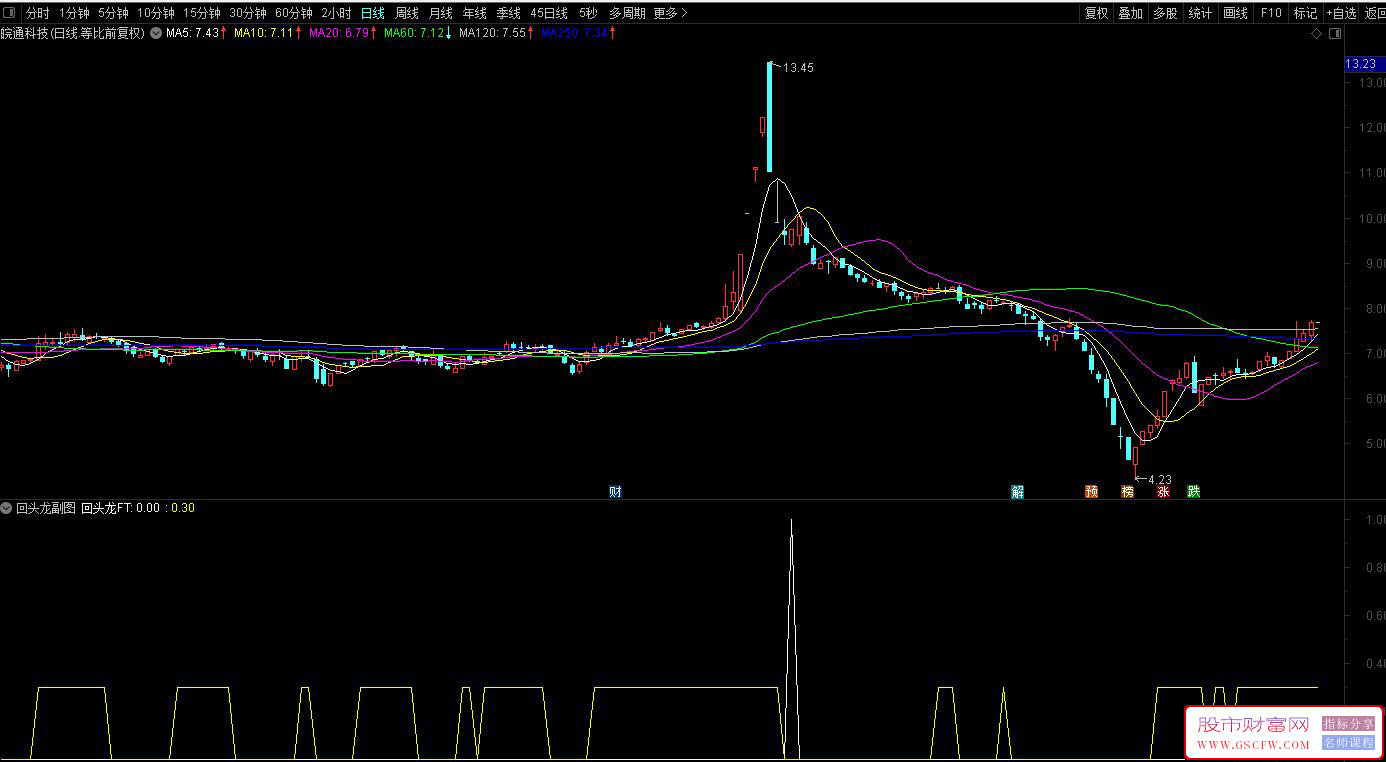Expand the dropdown arrow beside 皖通科技 title
This screenshot has height=762, width=1386.
[x=157, y=33]
